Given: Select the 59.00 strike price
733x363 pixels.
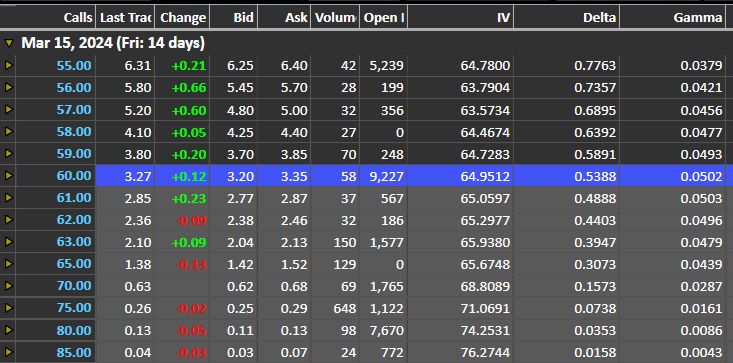Looking at the screenshot, I should click(74, 154).
